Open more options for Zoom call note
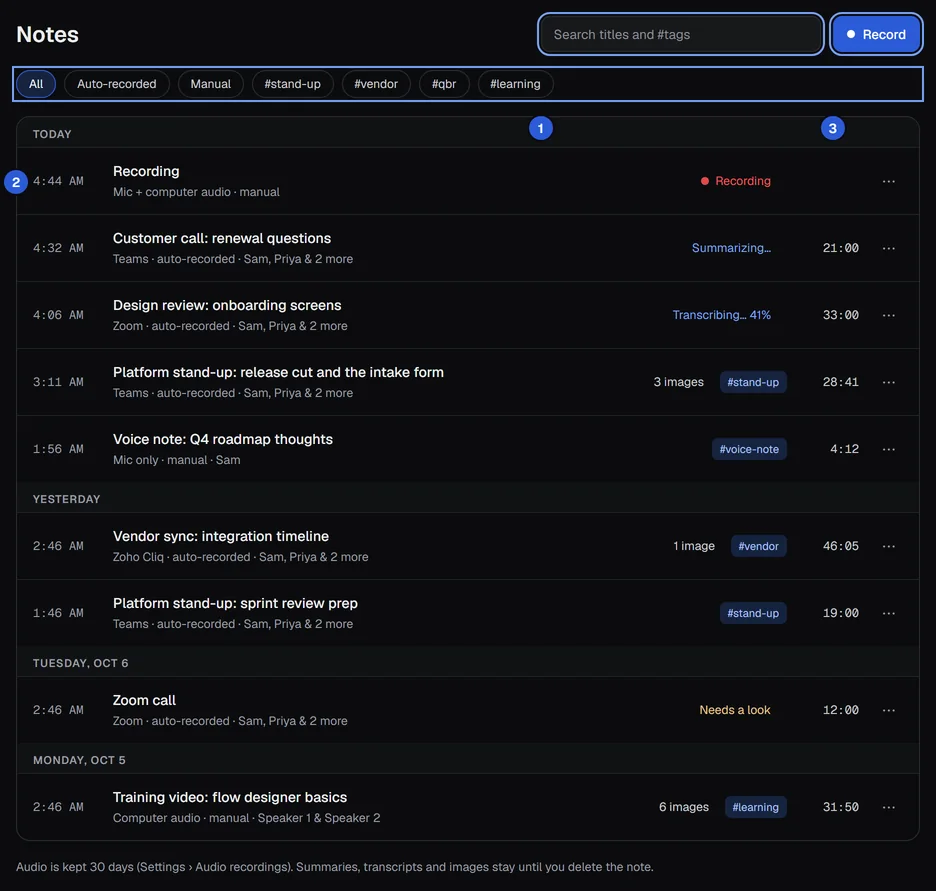Screen dimensions: 936x891 tap(888, 710)
